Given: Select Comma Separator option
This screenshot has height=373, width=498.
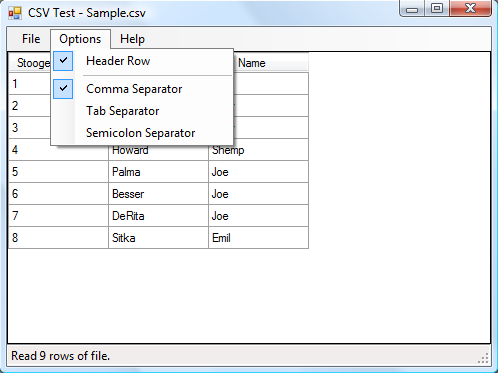Looking at the screenshot, I should (142, 89).
